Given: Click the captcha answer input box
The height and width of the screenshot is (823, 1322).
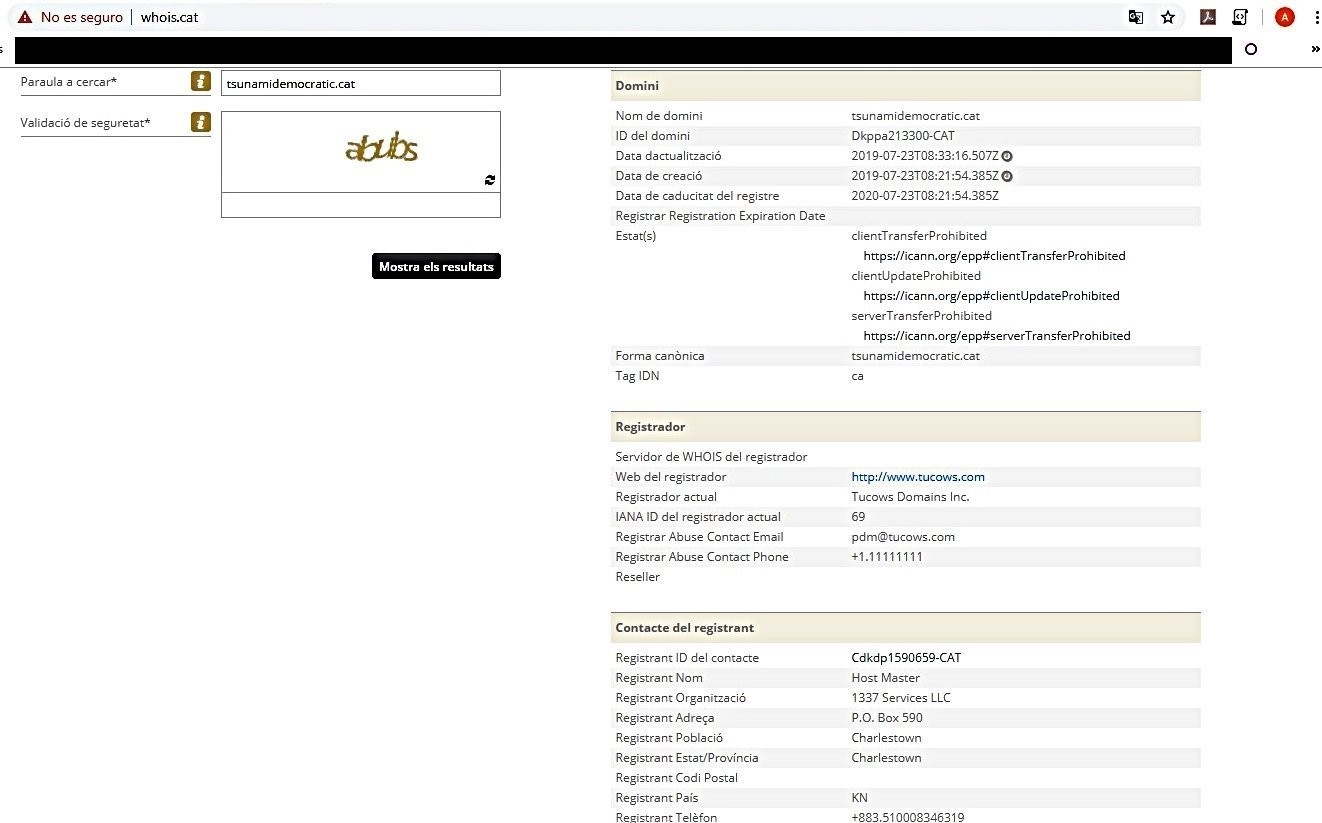Looking at the screenshot, I should click(x=361, y=205).
